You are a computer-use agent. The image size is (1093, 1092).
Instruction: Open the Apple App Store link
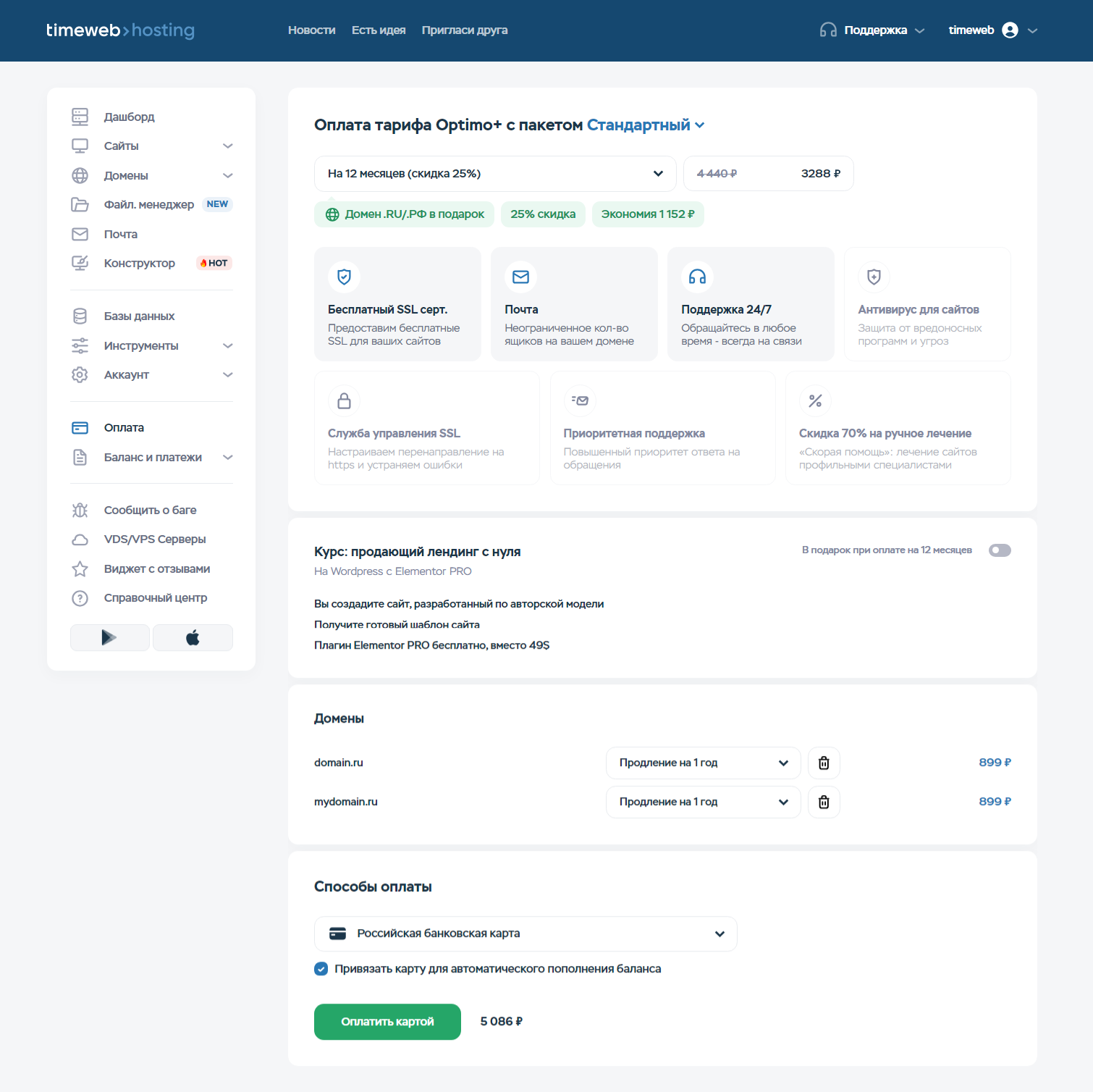[x=193, y=637]
